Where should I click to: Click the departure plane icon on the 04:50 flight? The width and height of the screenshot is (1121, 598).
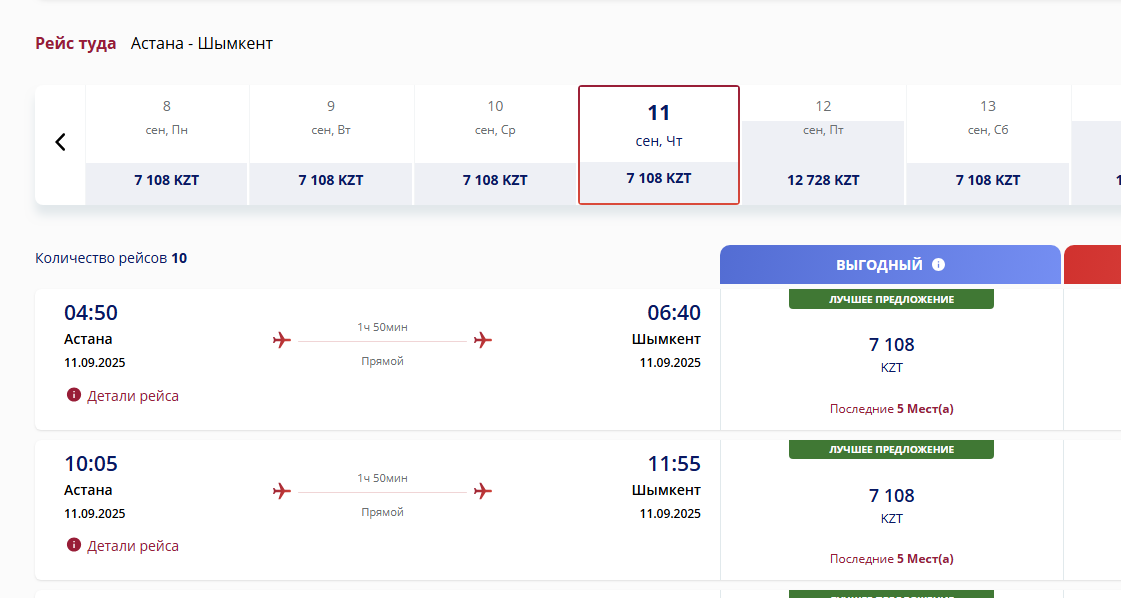(x=282, y=341)
